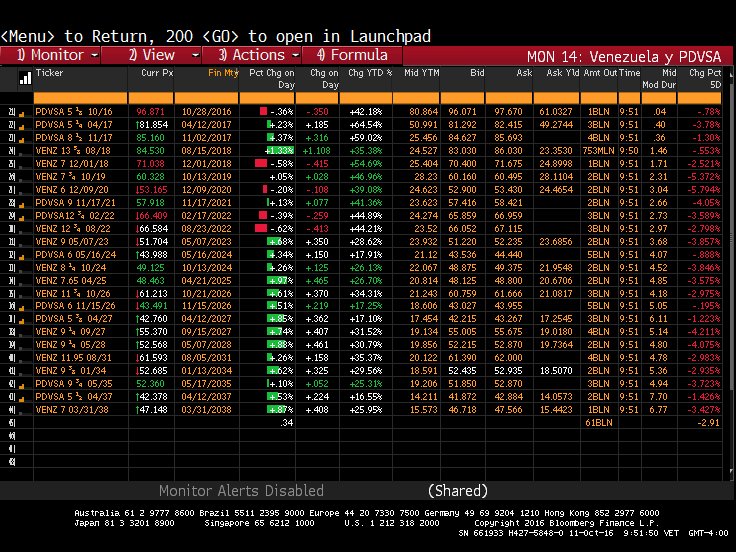Click the alert icon beside PDVSA12 3/4 02/22
The width and height of the screenshot is (736, 552).
click(x=22, y=217)
